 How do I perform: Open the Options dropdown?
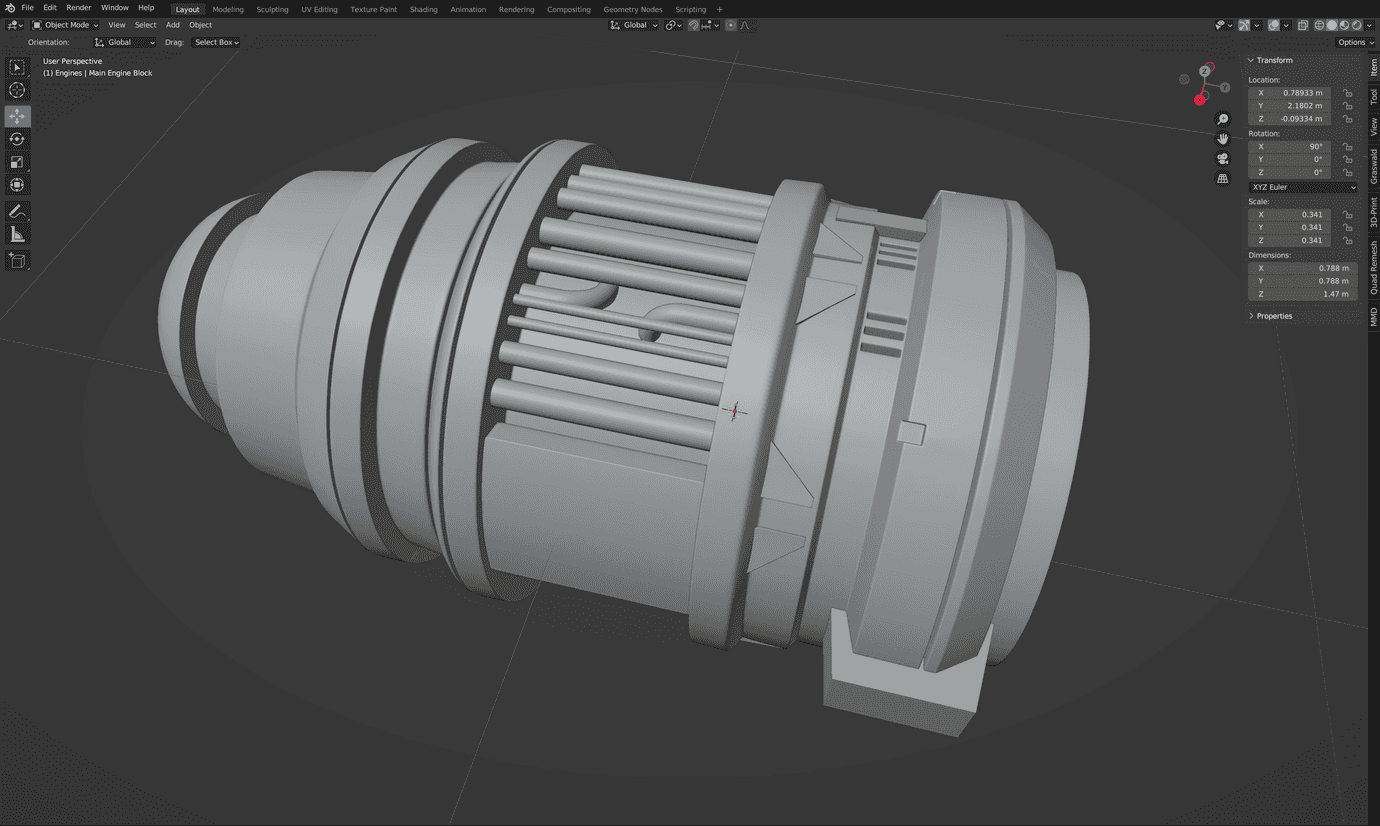pos(1354,42)
